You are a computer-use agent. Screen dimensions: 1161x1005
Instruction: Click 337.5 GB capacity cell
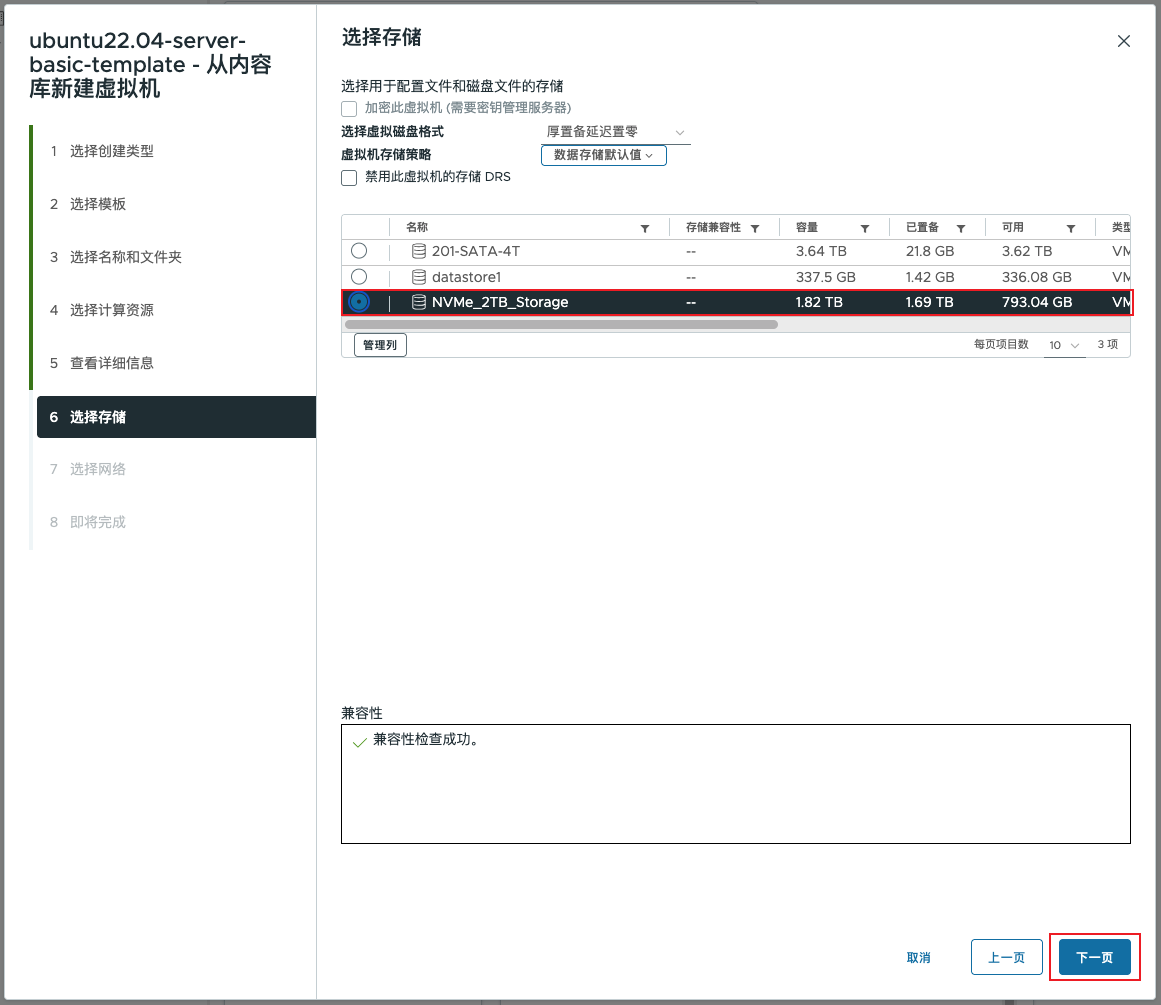(826, 277)
